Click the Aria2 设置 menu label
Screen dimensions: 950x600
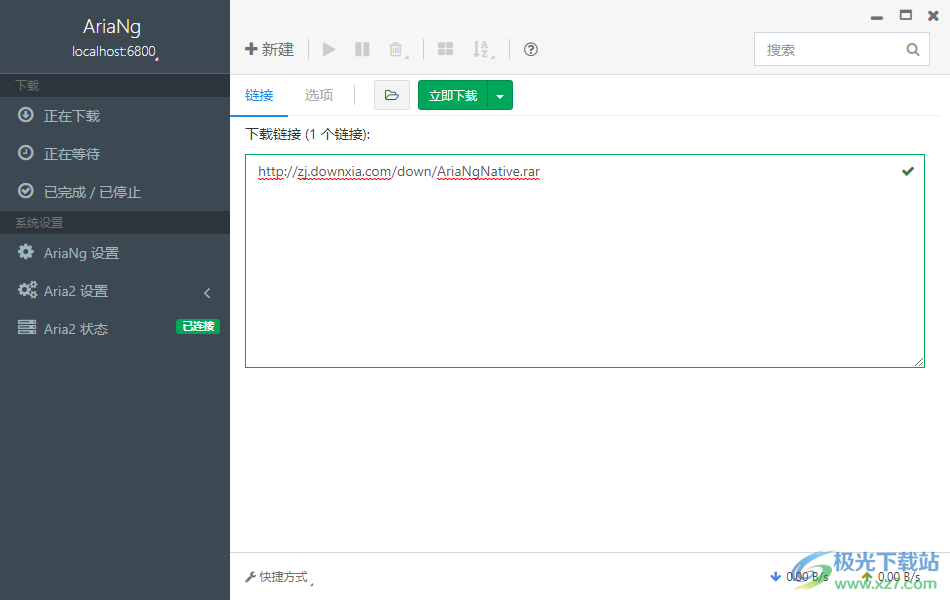click(76, 292)
